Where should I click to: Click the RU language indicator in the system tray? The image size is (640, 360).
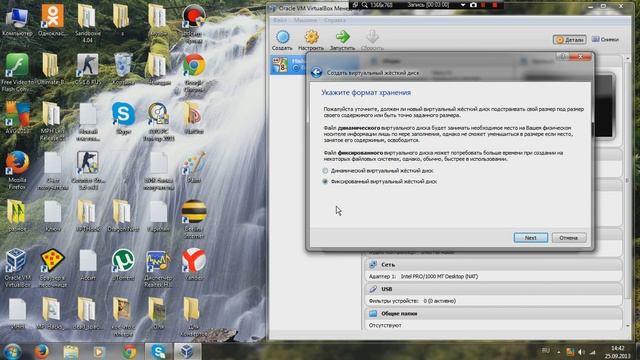coord(546,351)
